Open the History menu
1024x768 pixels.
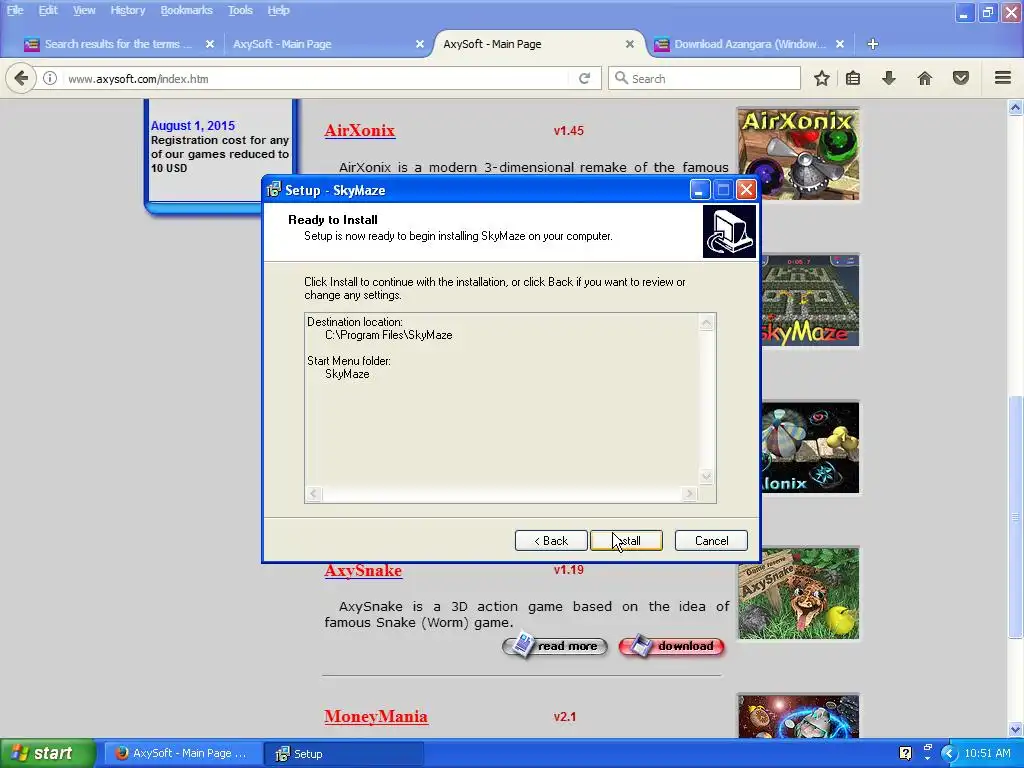coord(127,10)
